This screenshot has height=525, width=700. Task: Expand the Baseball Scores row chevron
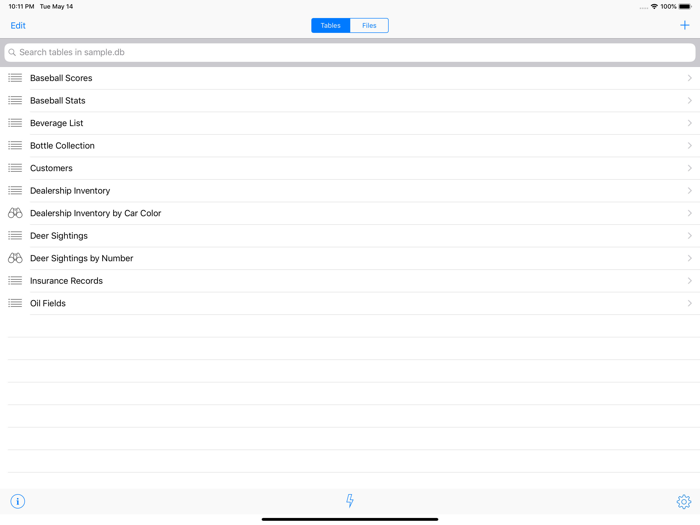pos(690,78)
